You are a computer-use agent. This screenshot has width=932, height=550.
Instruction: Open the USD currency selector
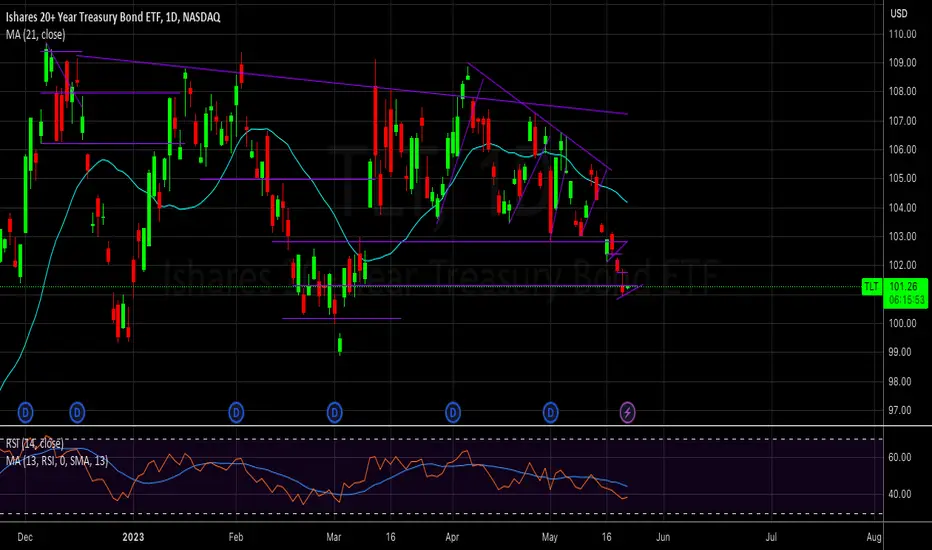(x=899, y=14)
